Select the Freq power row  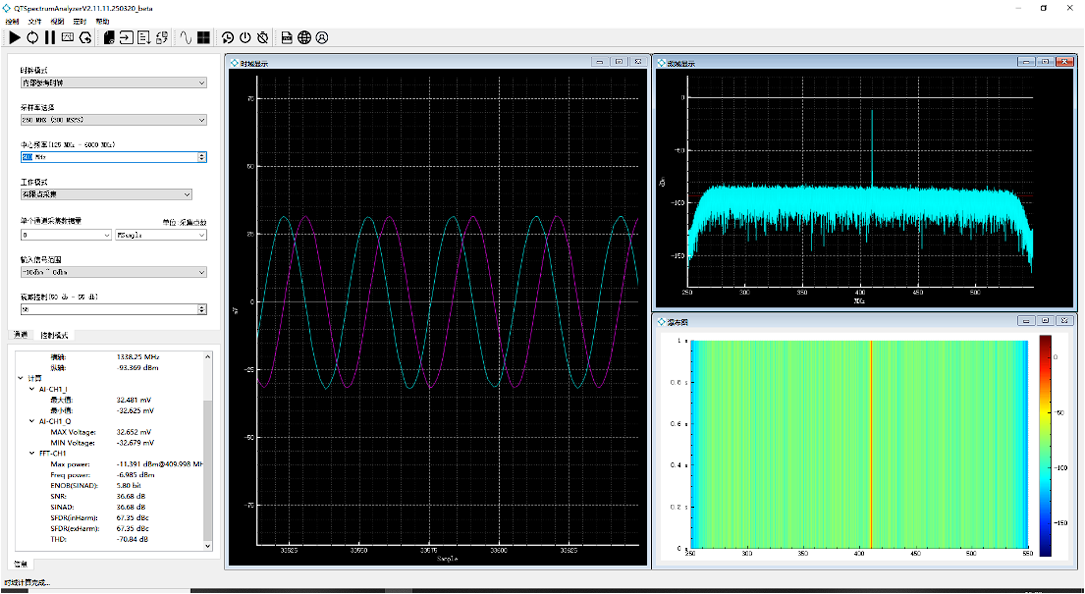111,475
